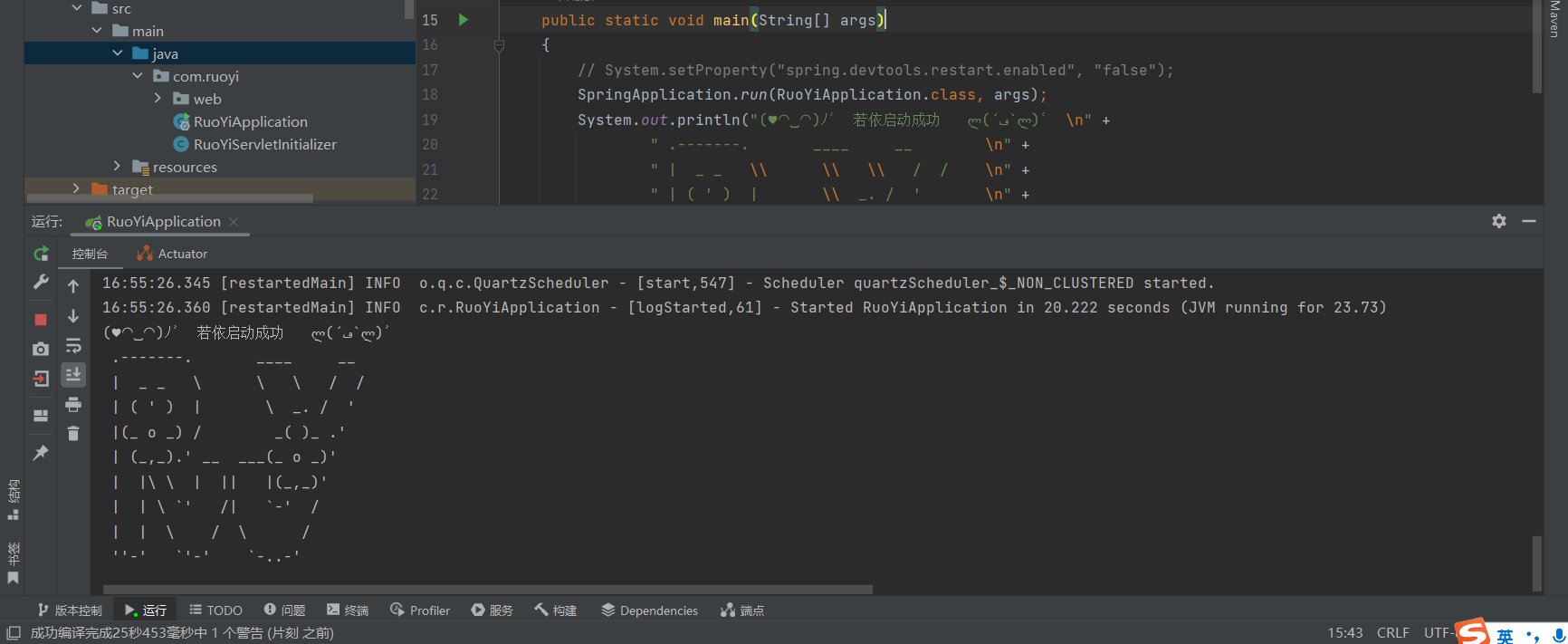
Task: Click the print console output icon
Action: click(73, 404)
